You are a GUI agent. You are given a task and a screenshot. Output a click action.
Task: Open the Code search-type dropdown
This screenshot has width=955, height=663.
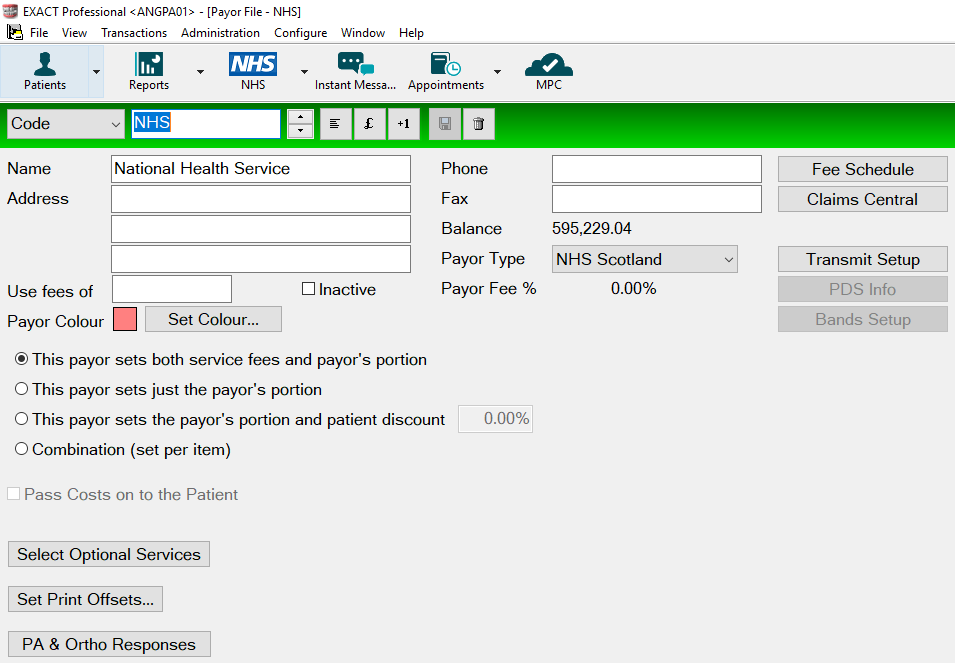66,124
